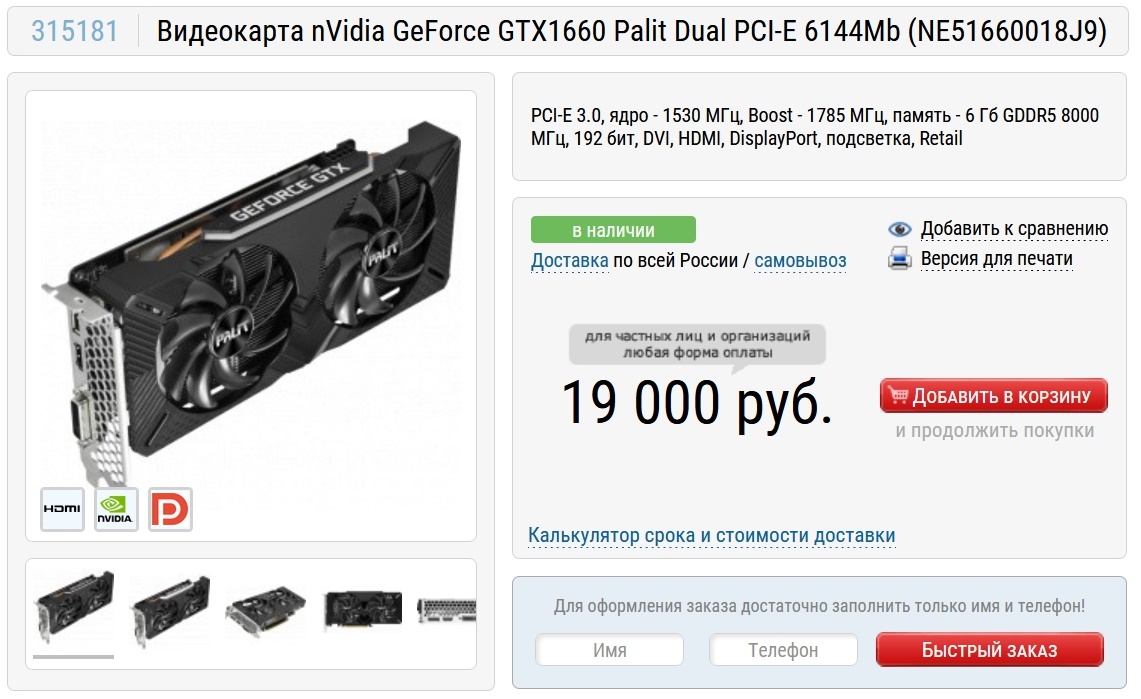The image size is (1141, 699).
Task: Click the NVIDIA logo badge
Action: click(116, 509)
